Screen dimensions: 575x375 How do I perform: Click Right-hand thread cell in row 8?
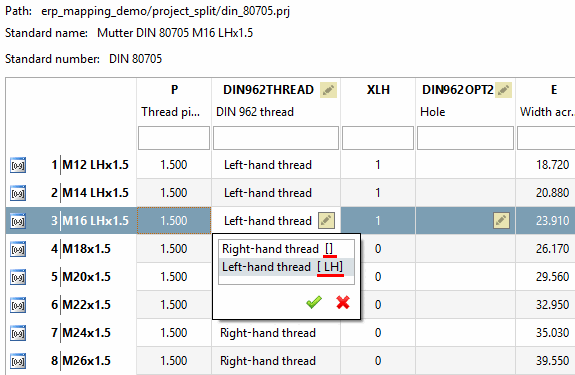(x=276, y=361)
